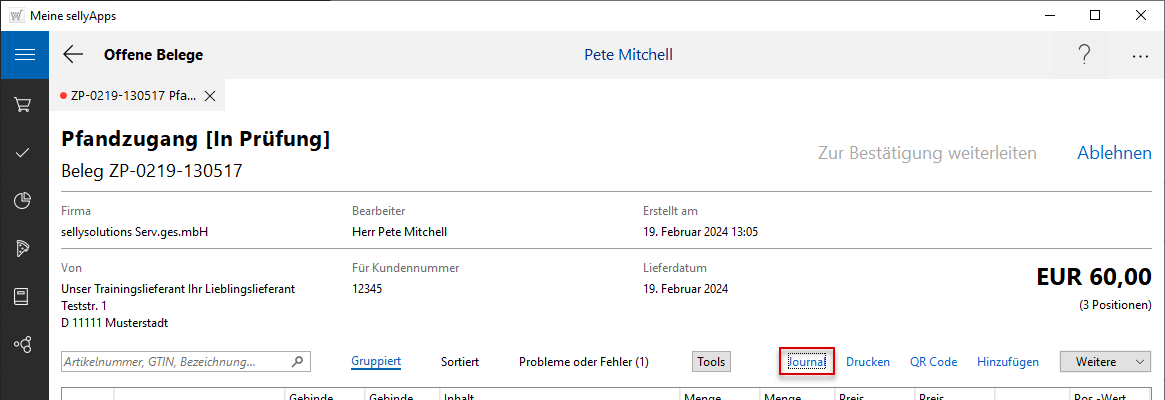Viewport: 1165px width, 400px height.
Task: Click the checkmark sidebar icon
Action: point(24,153)
